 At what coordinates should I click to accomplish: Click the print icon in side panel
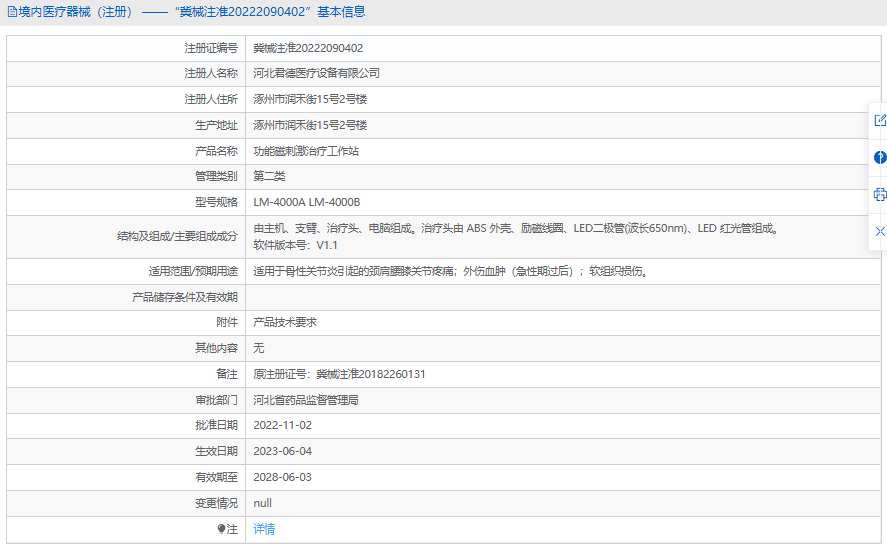880,195
